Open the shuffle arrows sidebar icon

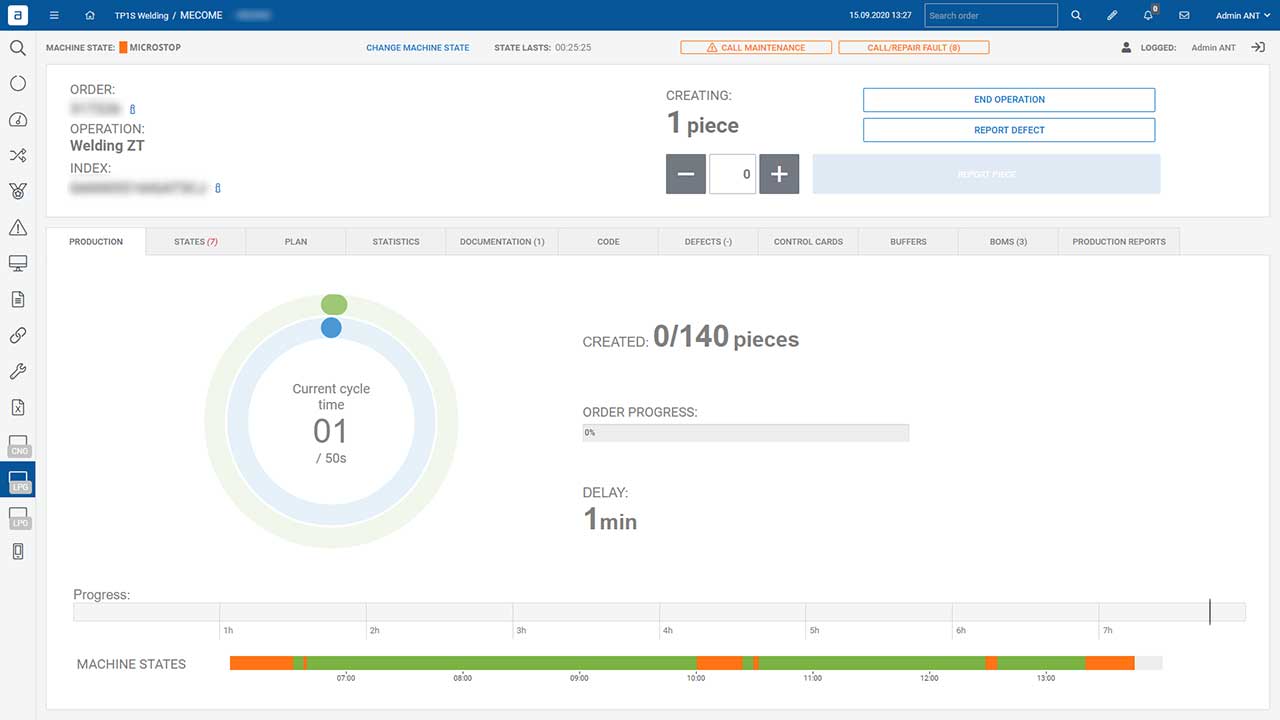[17, 156]
